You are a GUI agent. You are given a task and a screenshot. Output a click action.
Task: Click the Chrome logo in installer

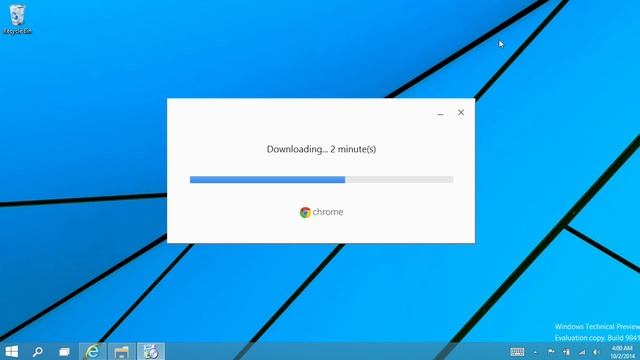click(x=305, y=212)
